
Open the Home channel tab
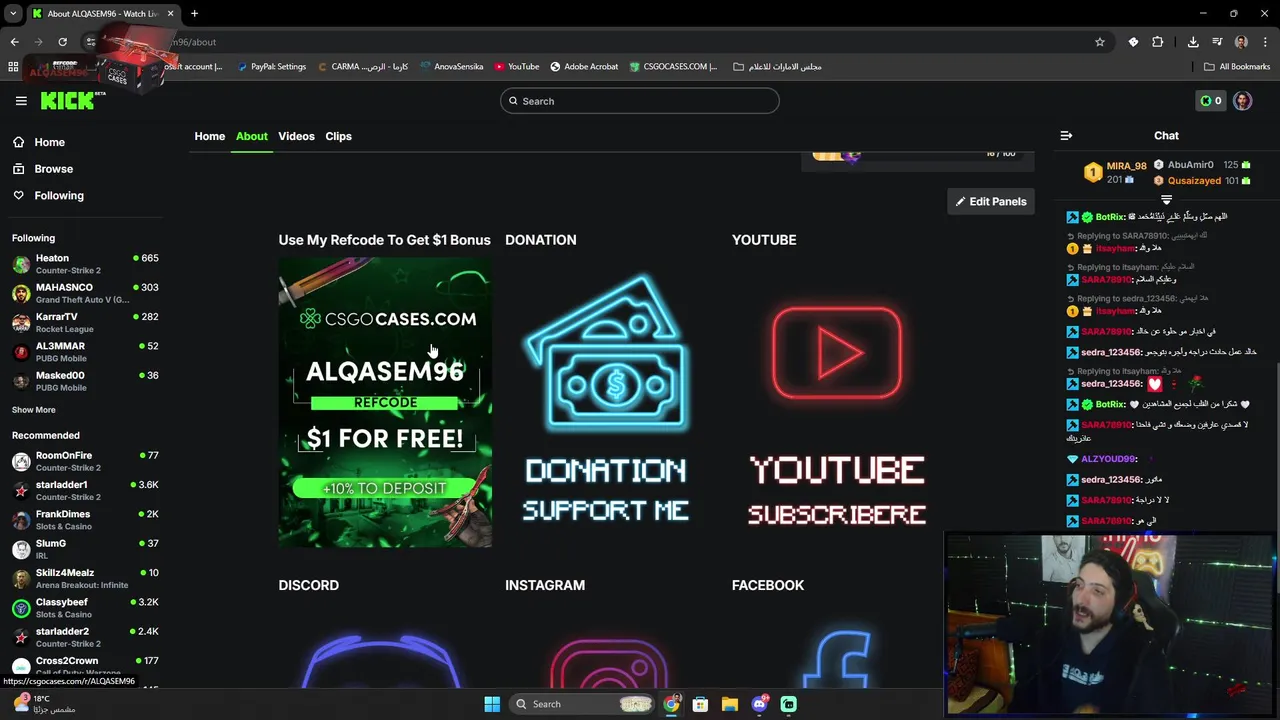click(x=210, y=136)
